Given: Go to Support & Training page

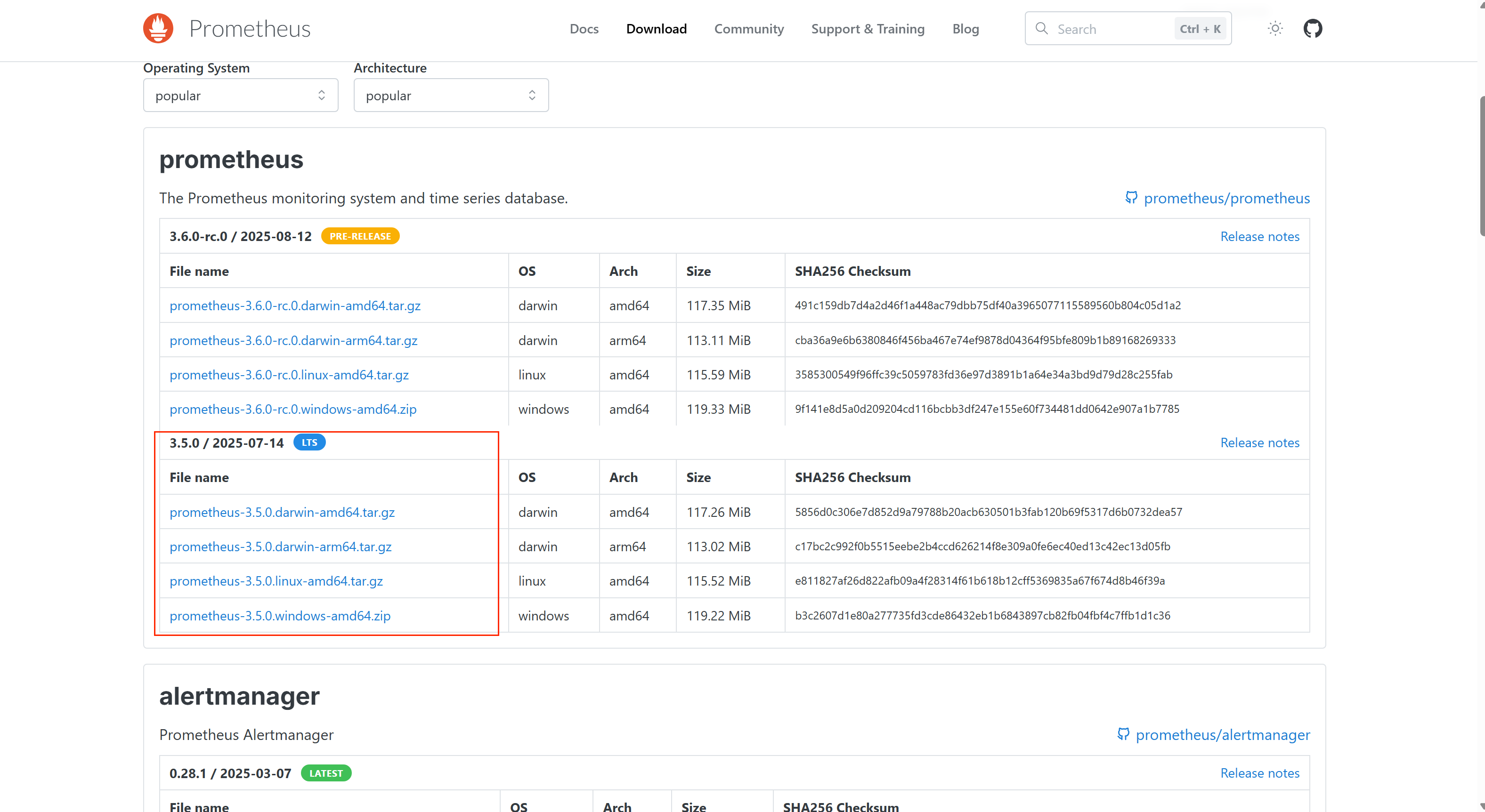Looking at the screenshot, I should coord(867,29).
